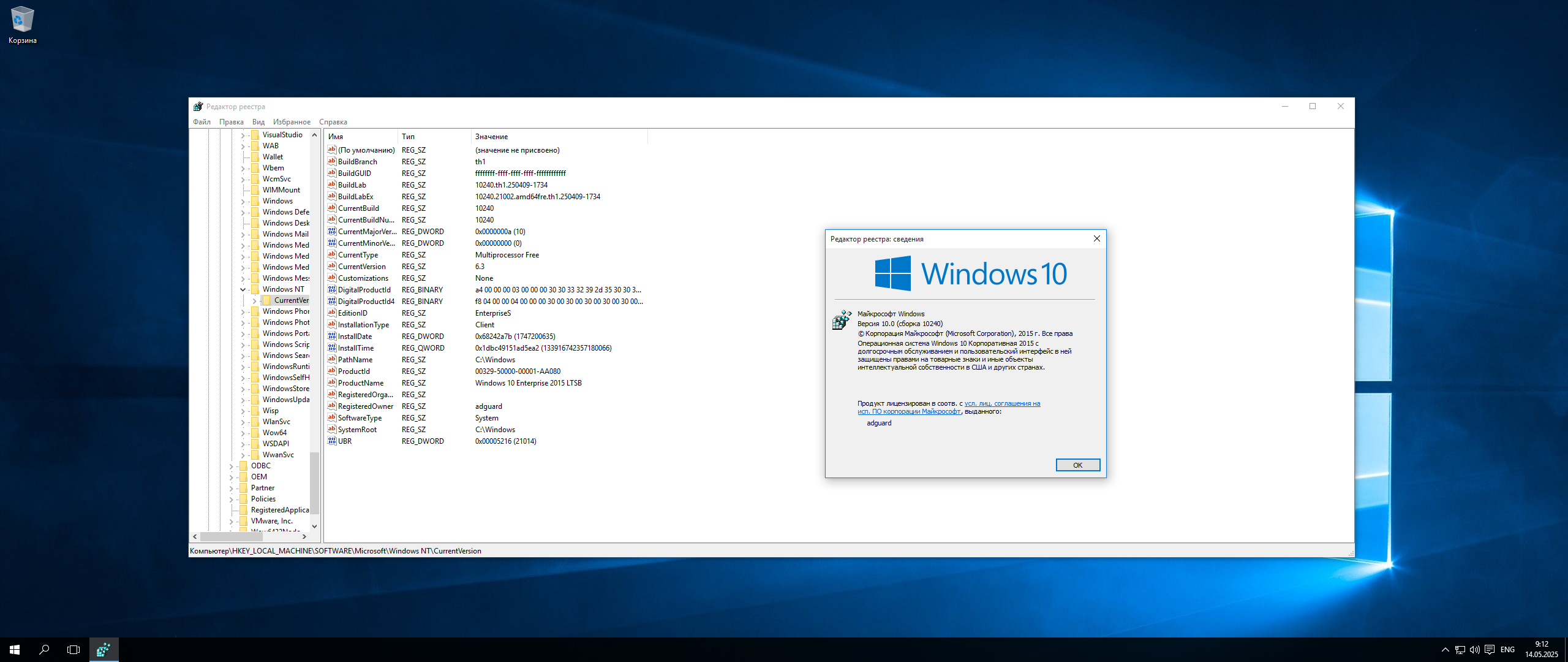Expand the ODBC tree node
This screenshot has height=662, width=1568.
click(x=232, y=466)
